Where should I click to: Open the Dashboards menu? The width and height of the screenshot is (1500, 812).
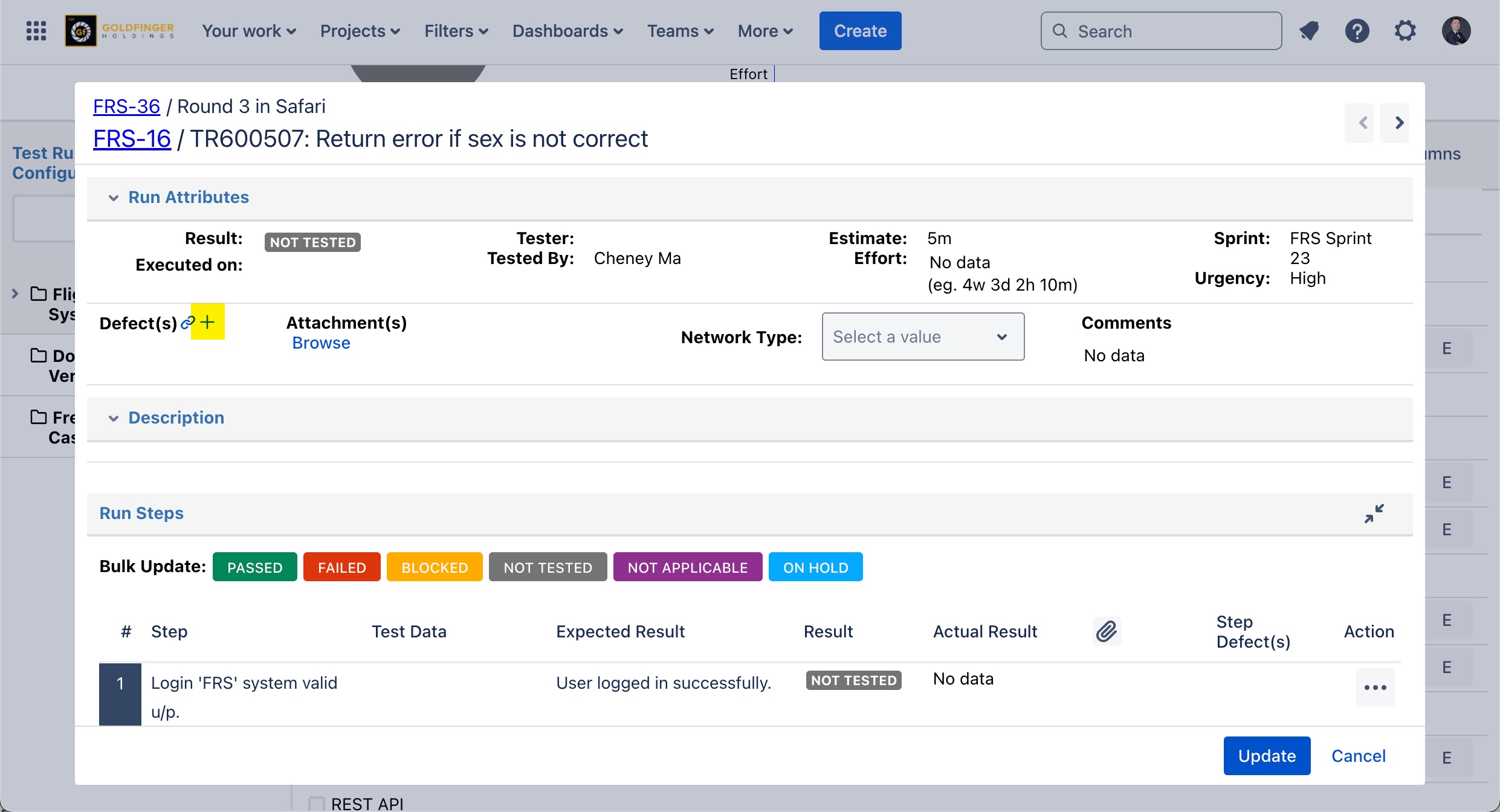[x=567, y=31]
